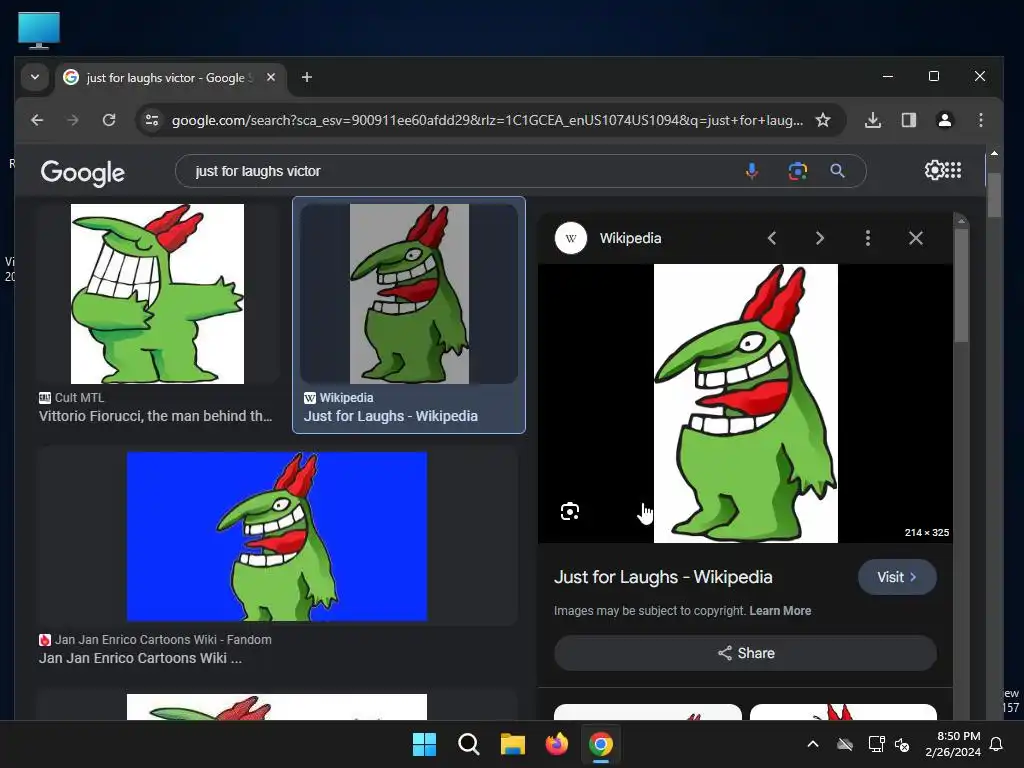Submit search with magnifier icon

[837, 171]
